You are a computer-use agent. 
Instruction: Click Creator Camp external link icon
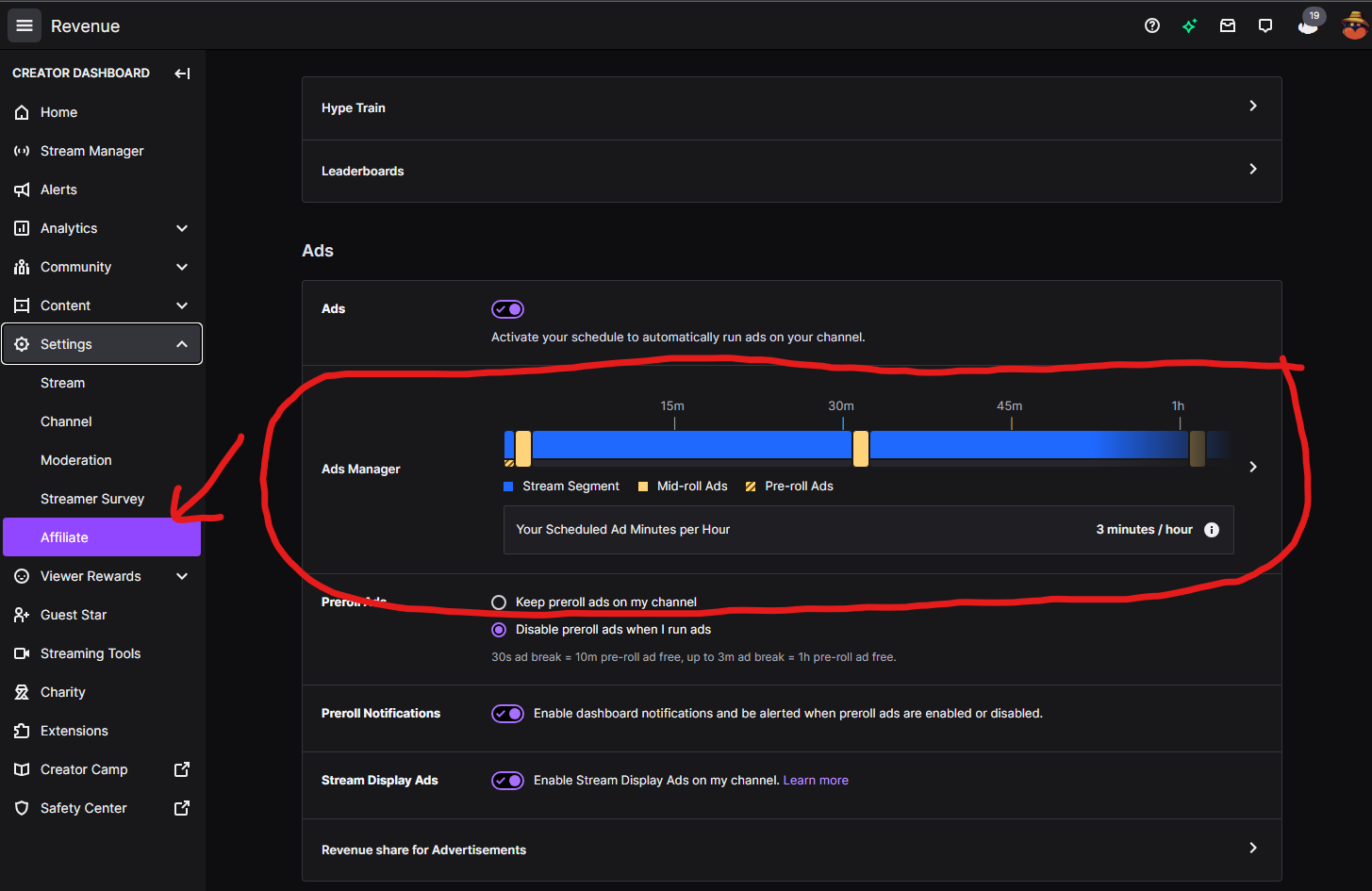182,769
